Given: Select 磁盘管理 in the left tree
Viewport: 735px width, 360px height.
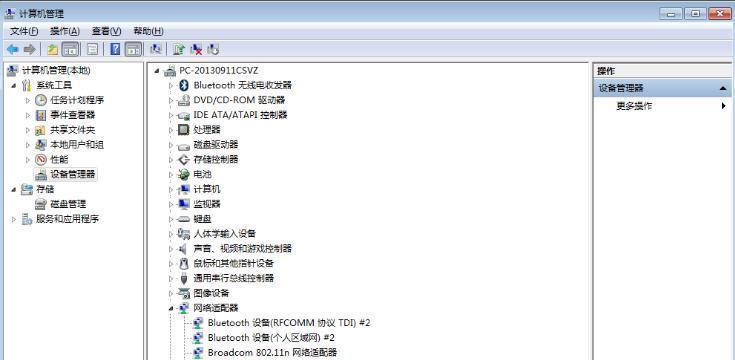Looking at the screenshot, I should (x=68, y=204).
